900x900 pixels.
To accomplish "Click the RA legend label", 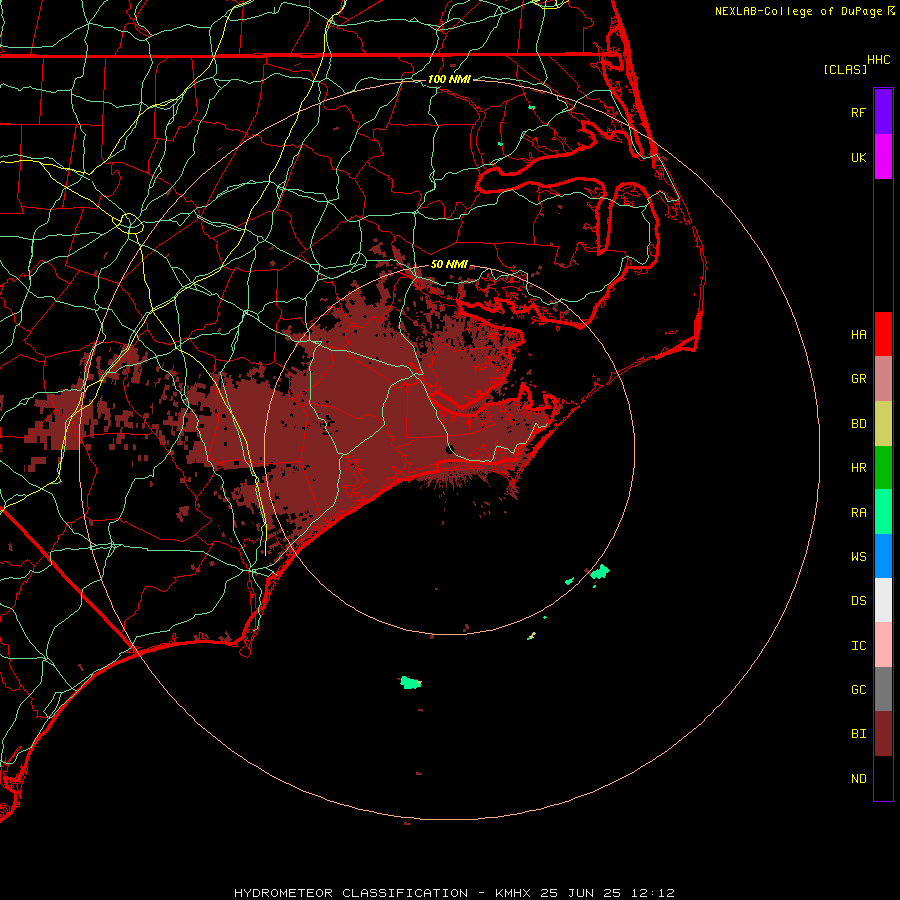I will pyautogui.click(x=858, y=513).
